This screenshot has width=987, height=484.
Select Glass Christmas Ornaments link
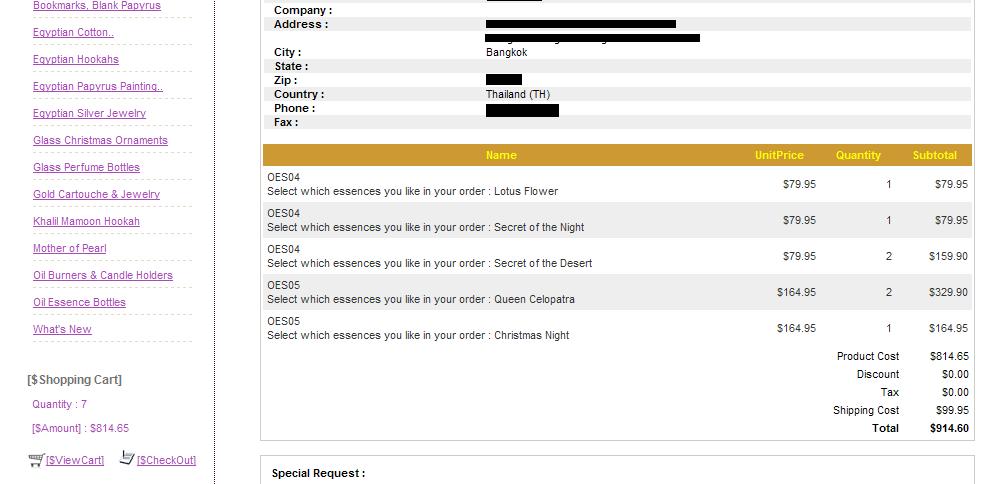click(x=100, y=141)
